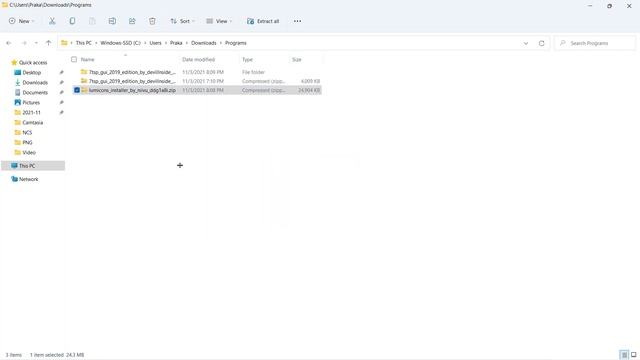Go forward with the right arrow
Viewport: 640px width, 360px height.
coord(24,43)
